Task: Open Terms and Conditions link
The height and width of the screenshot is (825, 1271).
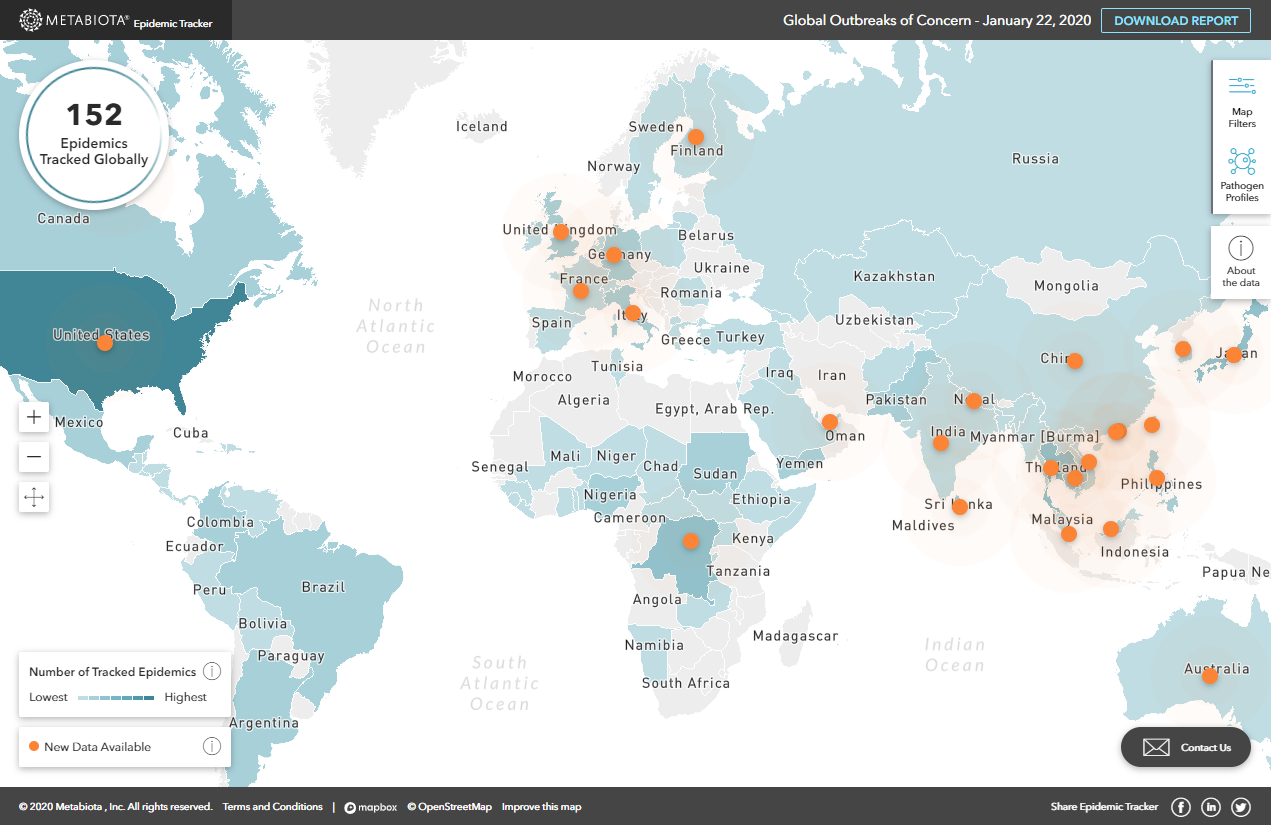Action: click(273, 807)
